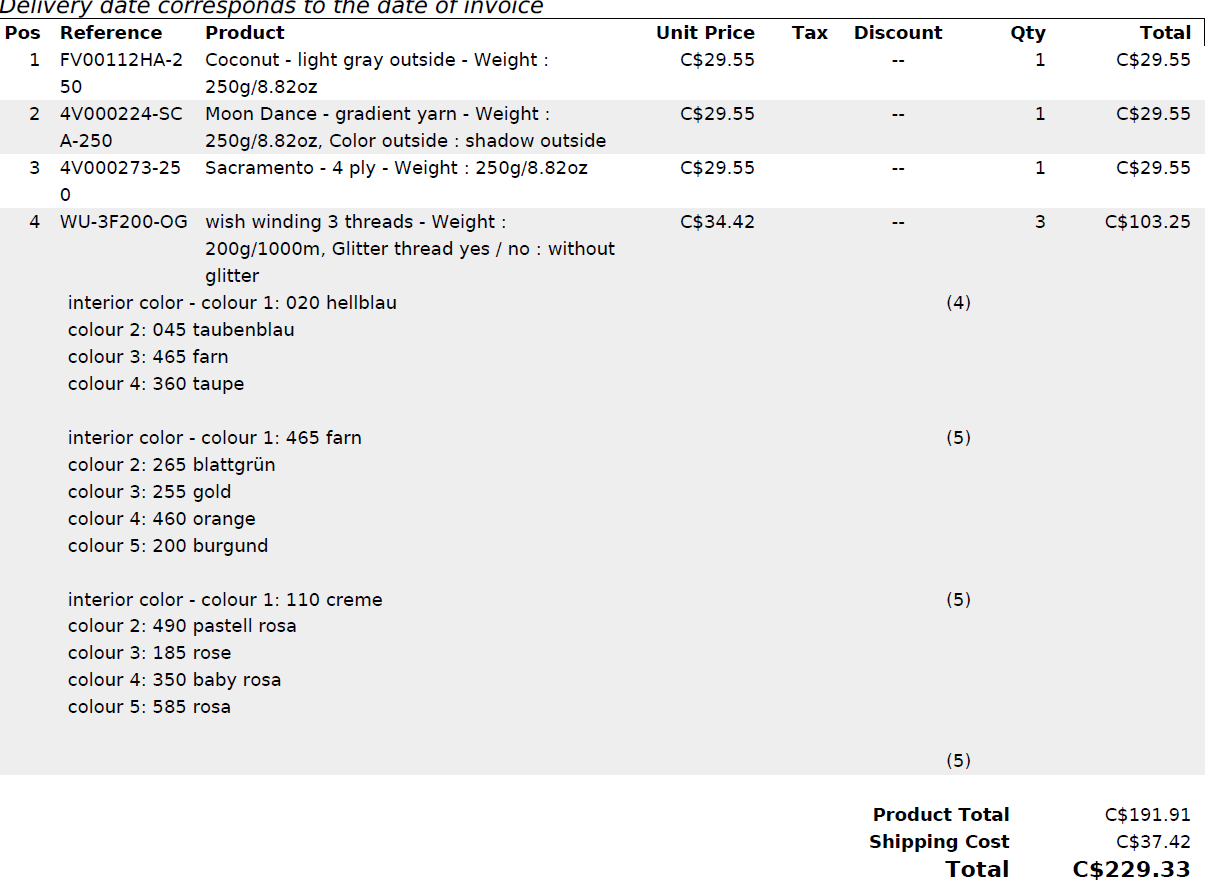Viewport: 1214px width, 886px height.
Task: Select the Sacramento 4 ply product line
Action: (x=396, y=168)
